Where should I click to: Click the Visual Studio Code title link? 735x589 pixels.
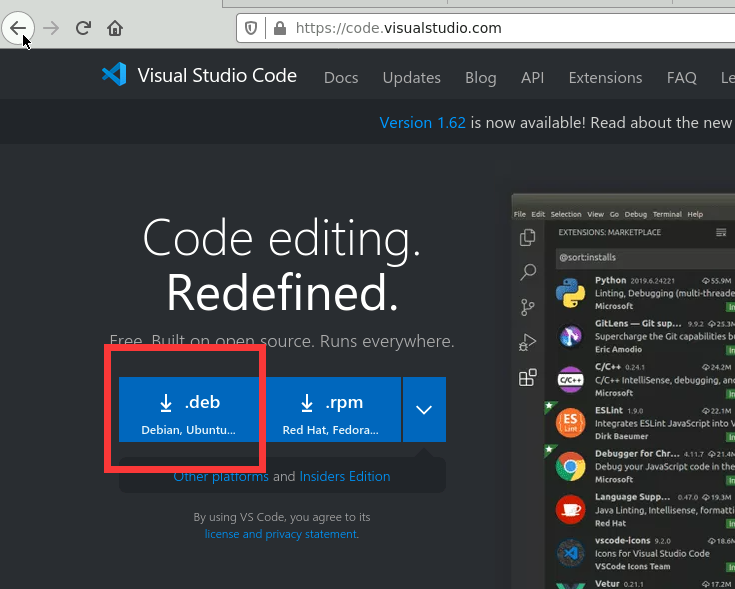217,75
